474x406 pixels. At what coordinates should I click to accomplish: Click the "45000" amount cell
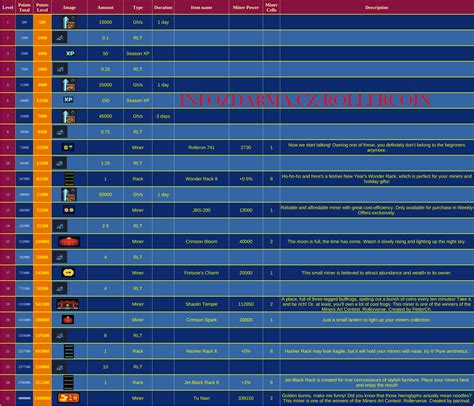tap(105, 116)
